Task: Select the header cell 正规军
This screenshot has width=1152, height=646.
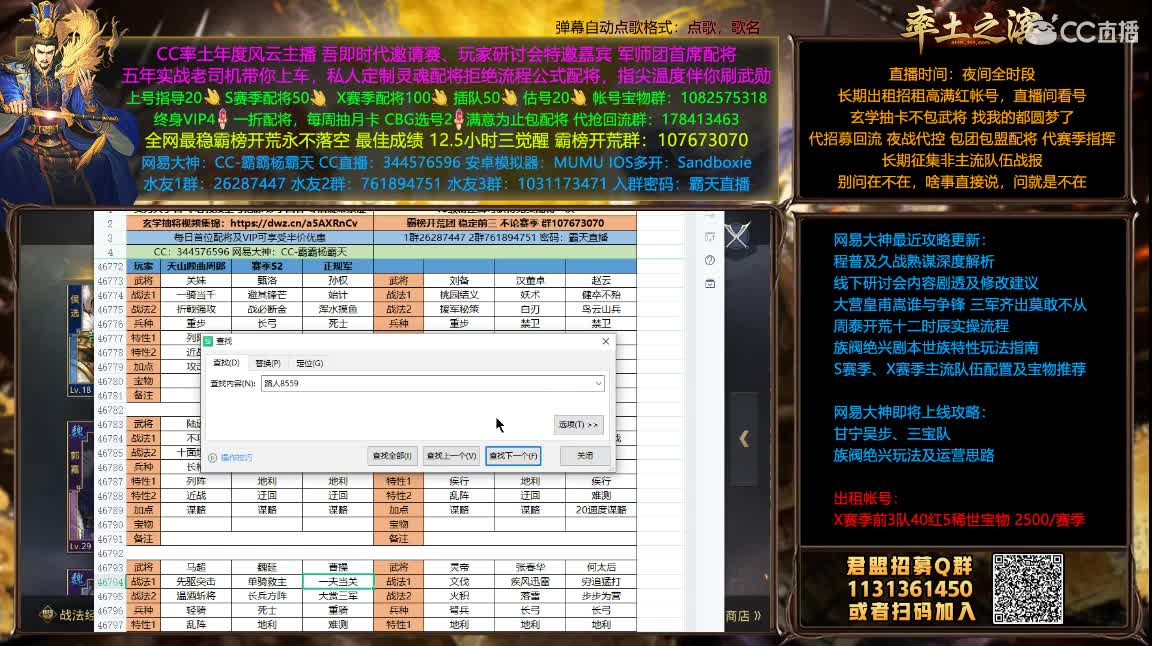Action: (338, 266)
